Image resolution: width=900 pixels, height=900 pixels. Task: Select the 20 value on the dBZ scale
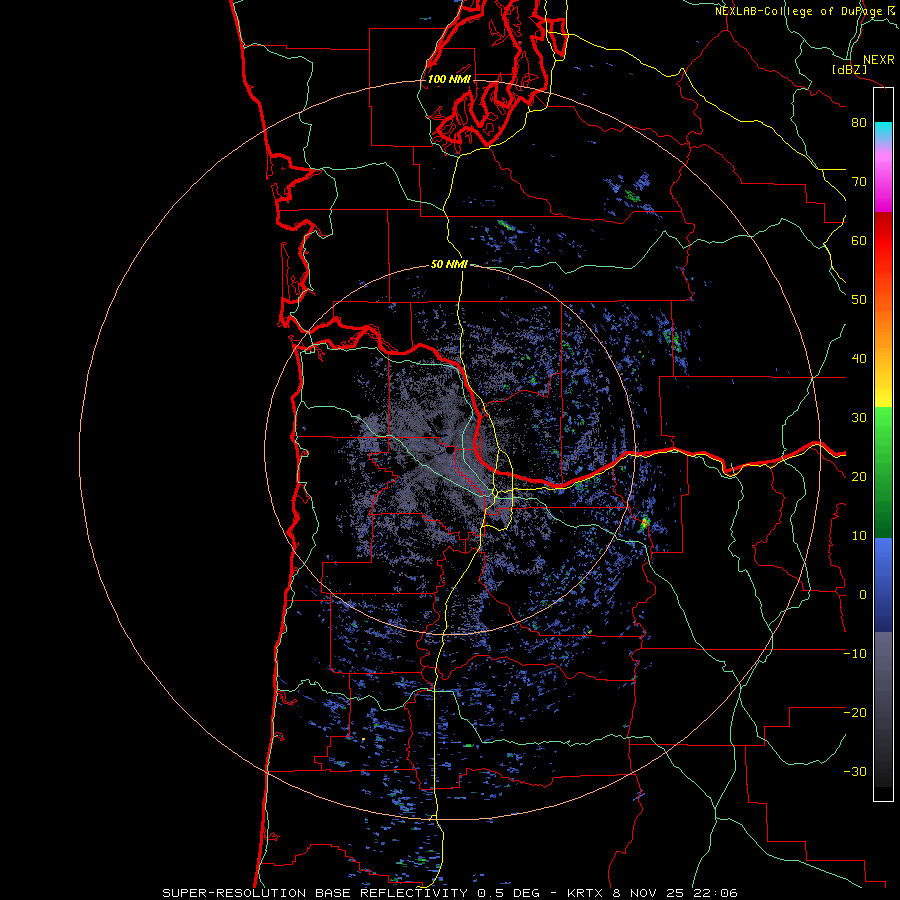[859, 476]
